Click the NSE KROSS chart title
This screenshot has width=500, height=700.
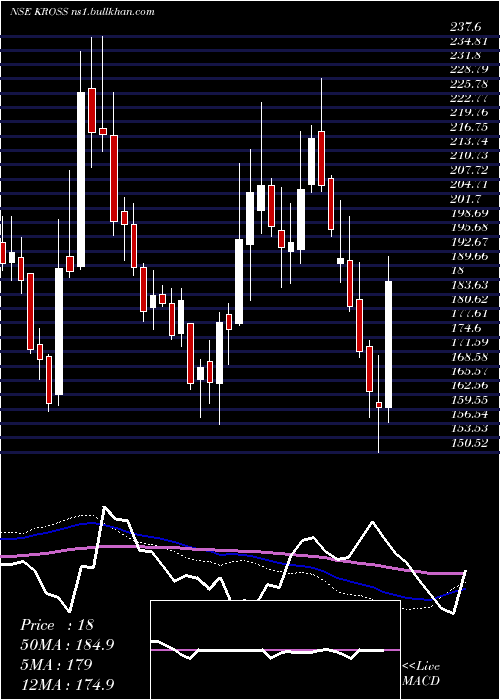tap(82, 12)
